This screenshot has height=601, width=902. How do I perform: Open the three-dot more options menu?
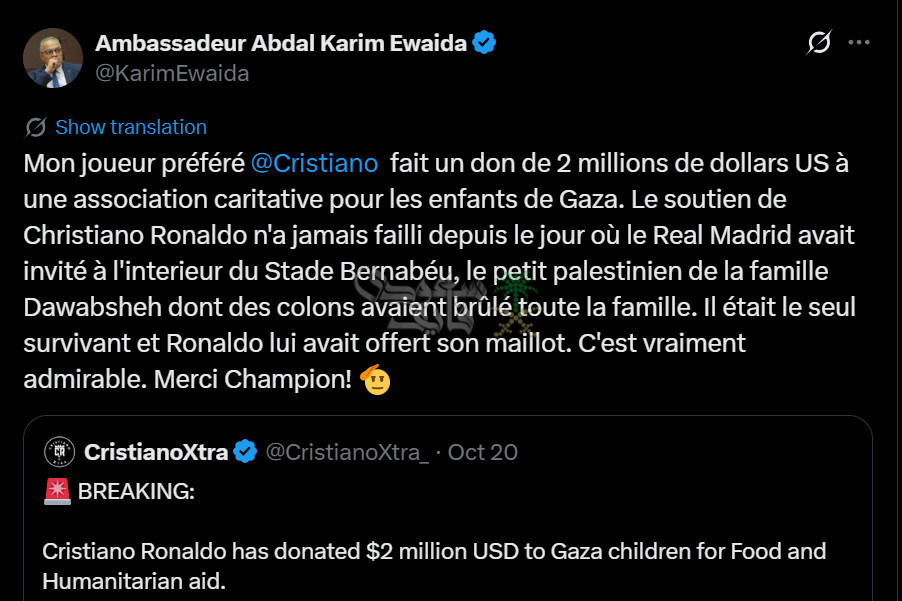tap(858, 43)
